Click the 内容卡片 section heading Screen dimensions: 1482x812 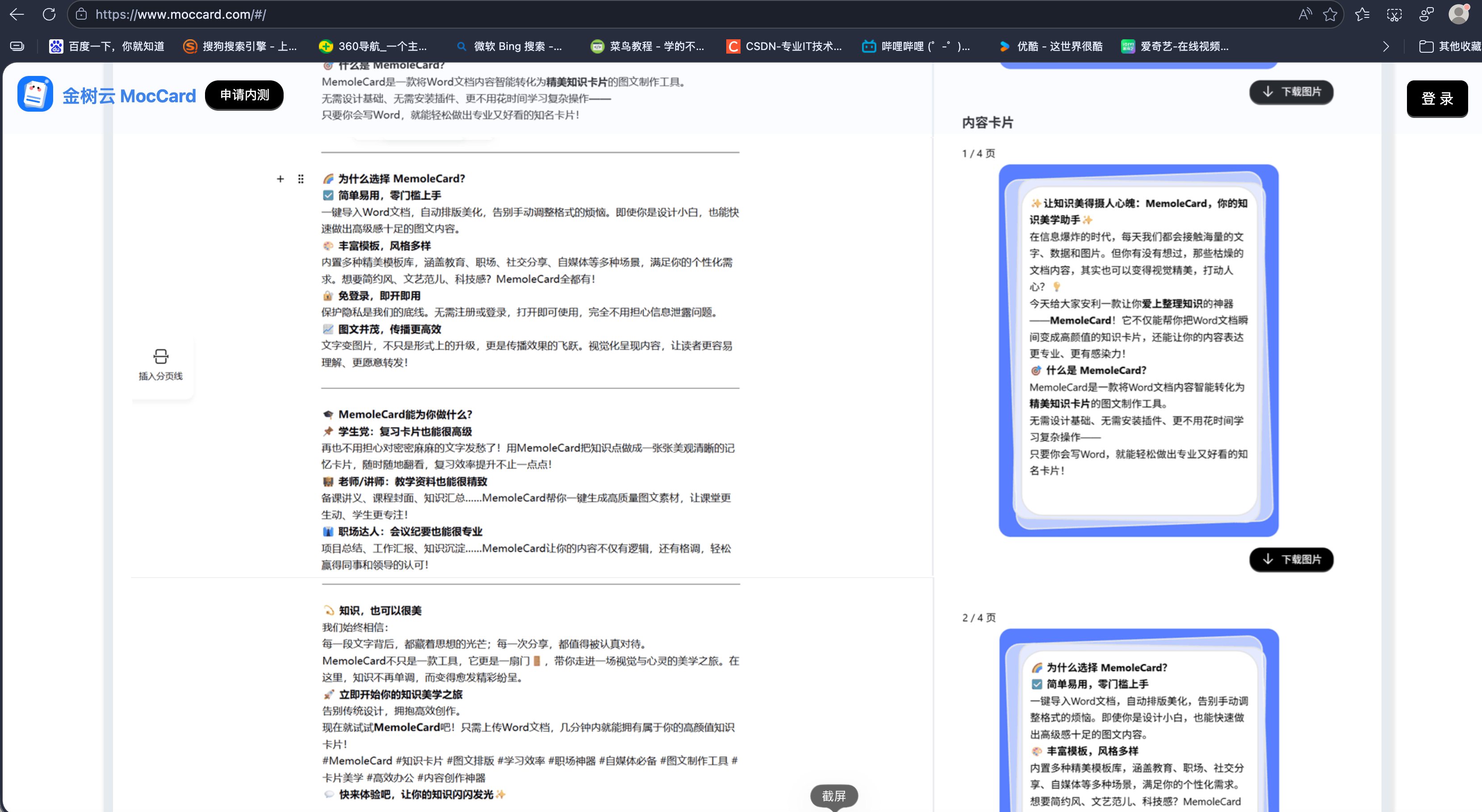[x=987, y=122]
